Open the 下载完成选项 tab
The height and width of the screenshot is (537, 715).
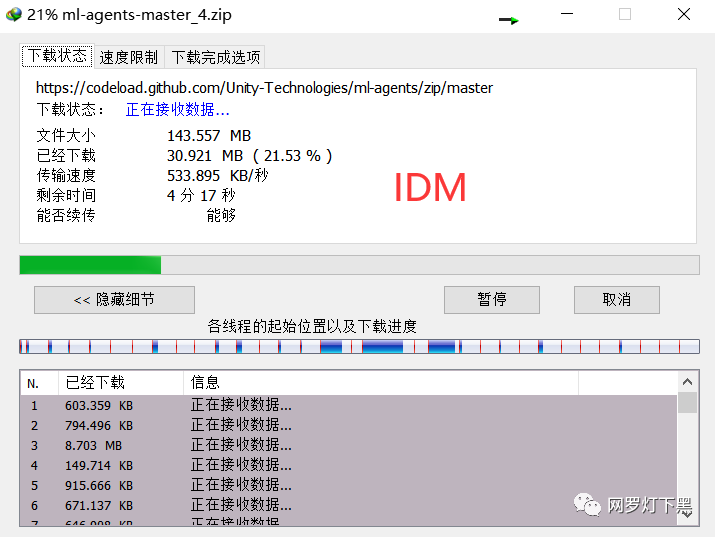(216, 57)
